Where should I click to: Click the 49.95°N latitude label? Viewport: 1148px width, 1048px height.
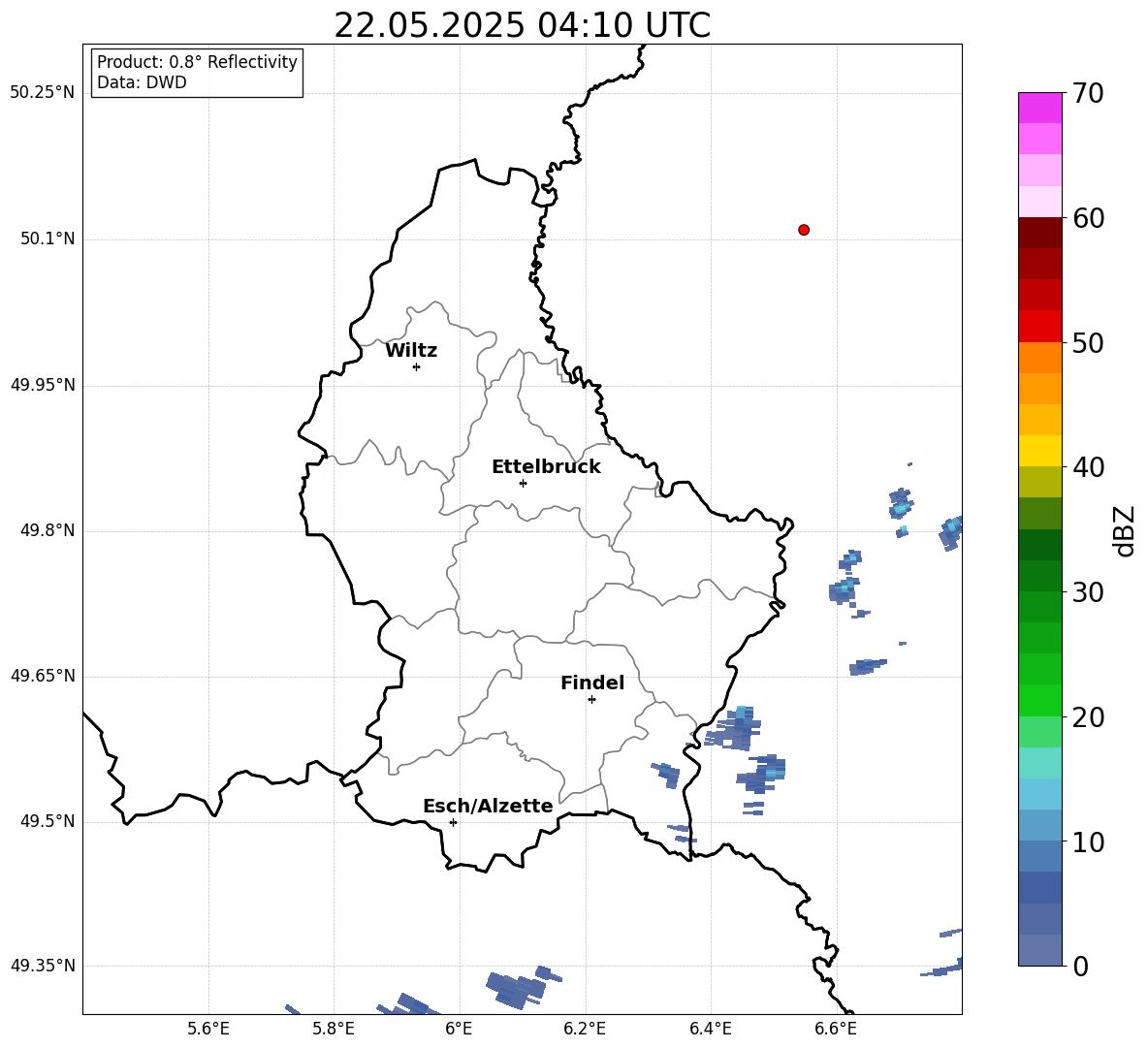pyautogui.click(x=43, y=384)
